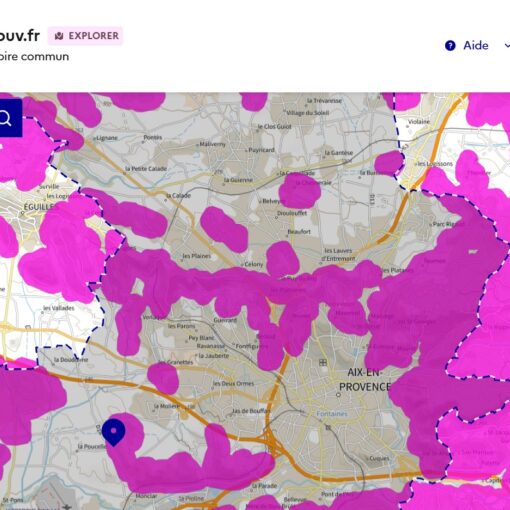Click the 'Pey Blanc' label
This screenshot has height=510, width=510.
[x=201, y=338]
